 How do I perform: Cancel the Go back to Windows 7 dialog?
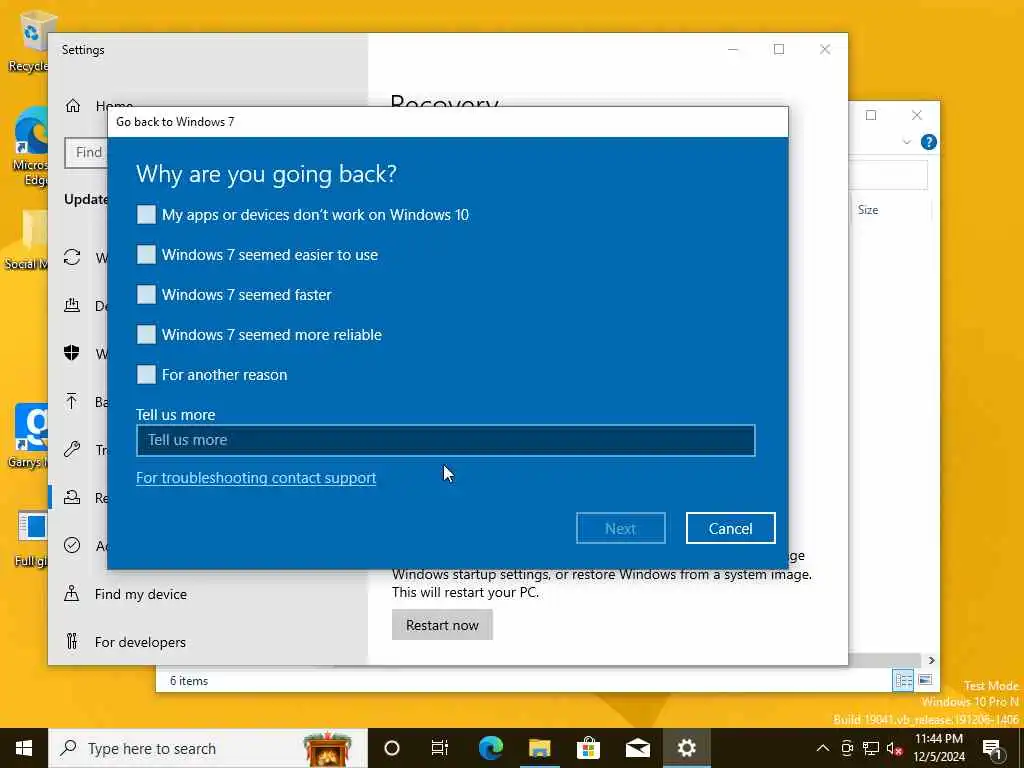click(730, 528)
